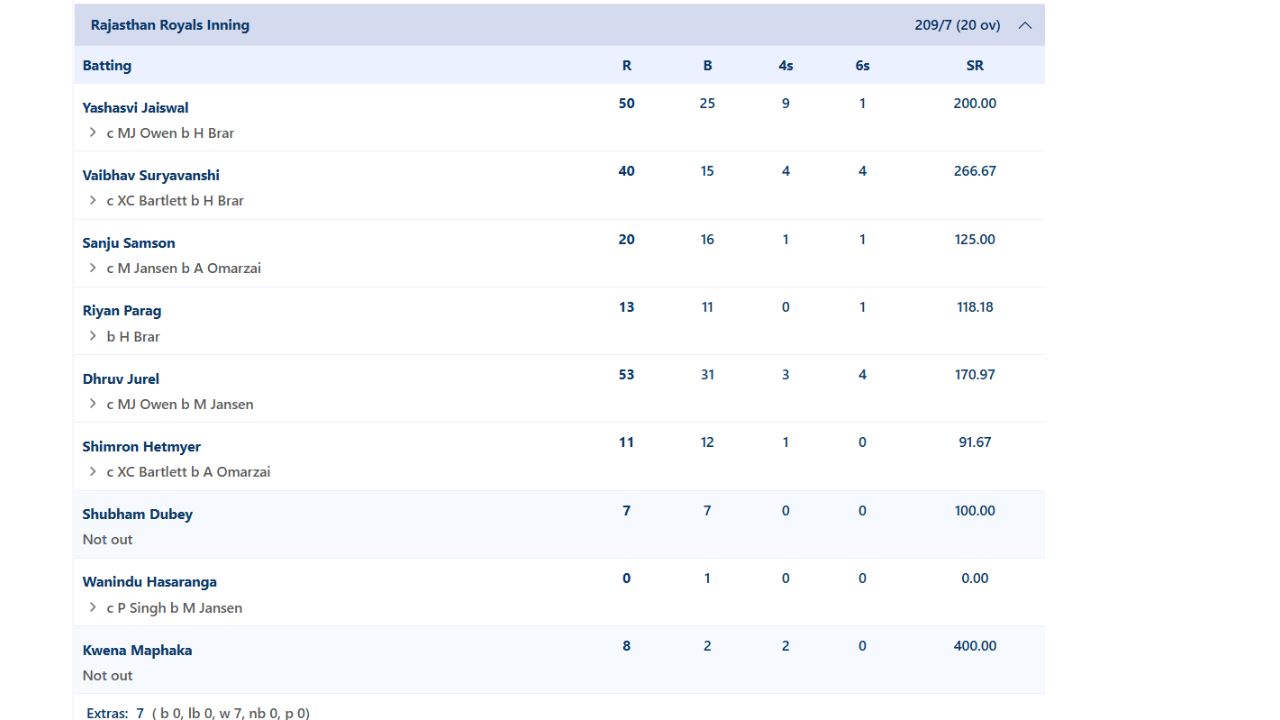Click Jaiswal's strike rate 200.00
1280x720 pixels.
tap(975, 103)
